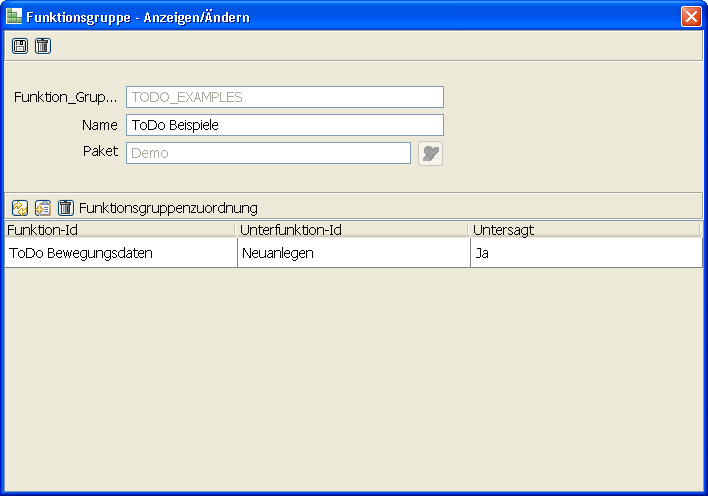The height and width of the screenshot is (496, 708).
Task: Select the ToDo Bewegungsdaten table cell
Action: [x=118, y=253]
